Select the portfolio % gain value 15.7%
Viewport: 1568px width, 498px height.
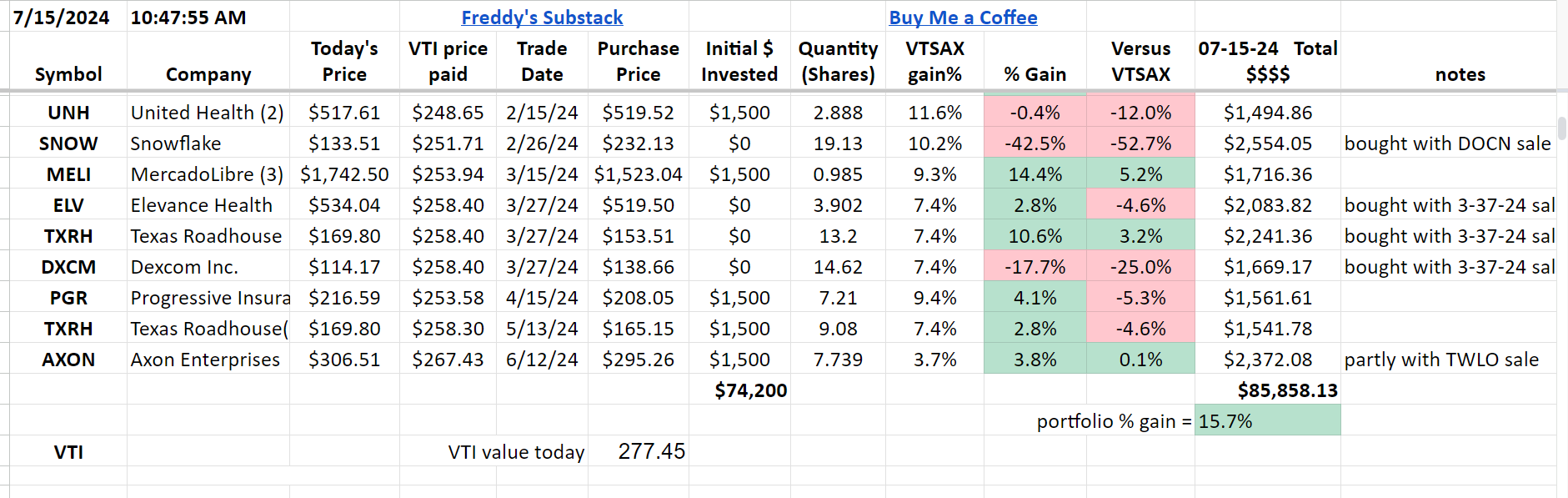click(1268, 421)
